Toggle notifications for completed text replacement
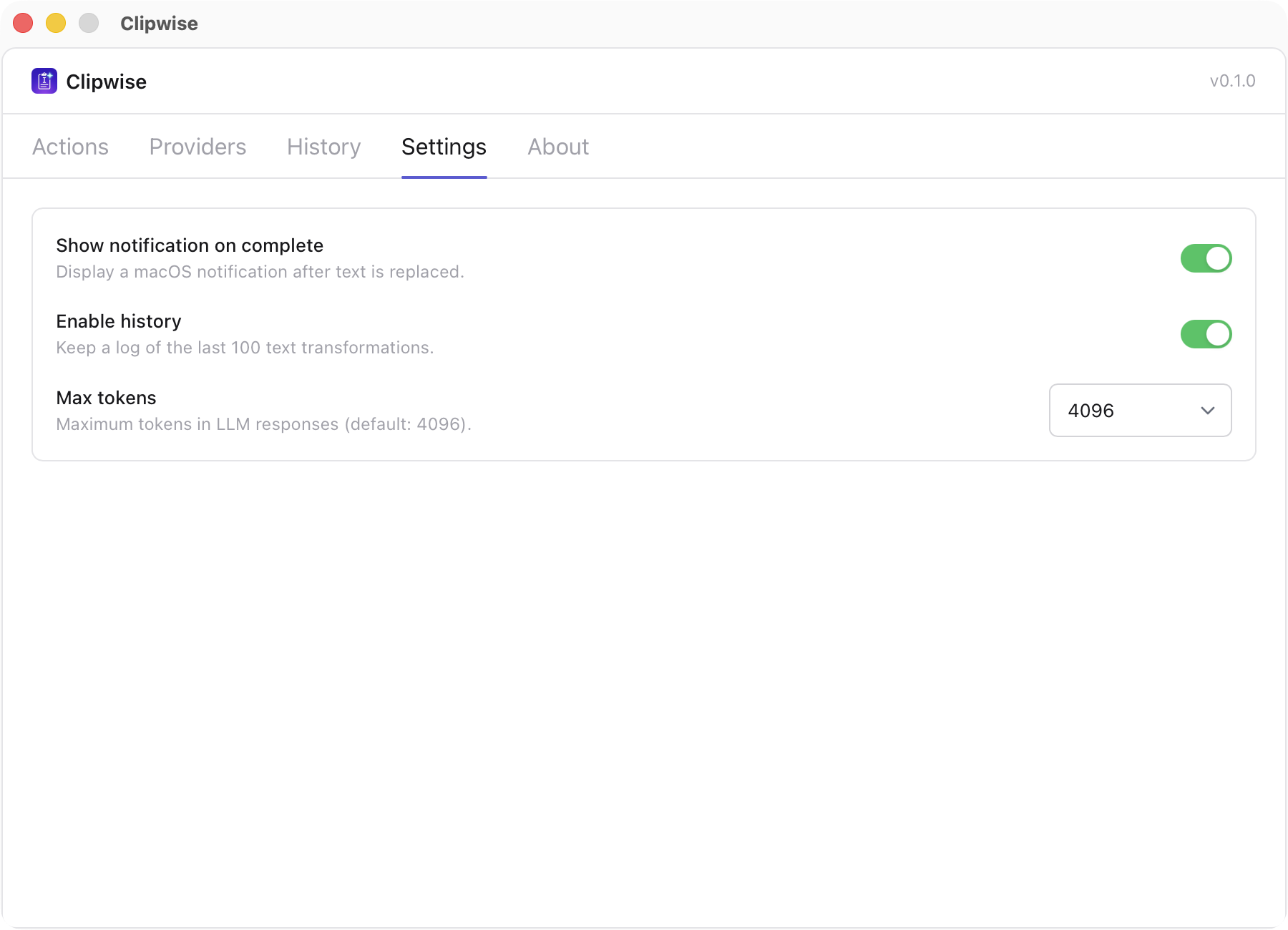This screenshot has width=1288, height=930. (x=1206, y=258)
